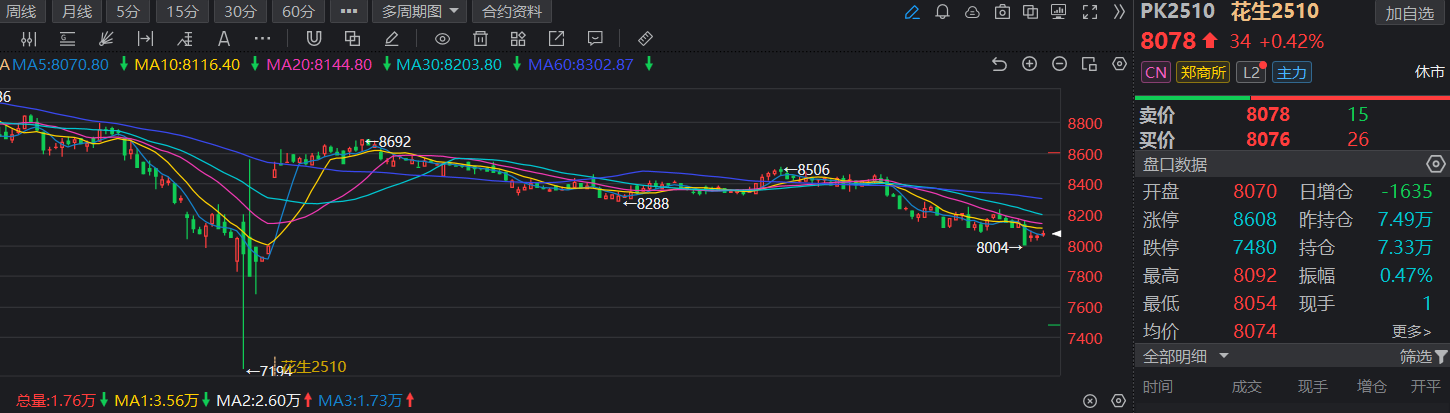
Task: Toggle drawing visibility with eye icon
Action: 442,39
